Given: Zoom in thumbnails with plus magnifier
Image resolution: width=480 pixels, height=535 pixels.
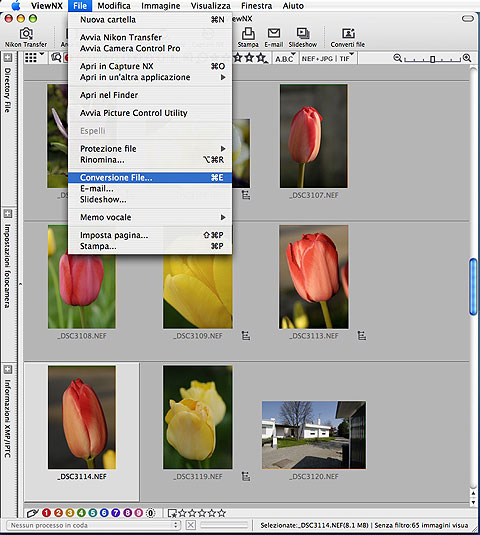Looking at the screenshot, I should pyautogui.click(x=467, y=58).
